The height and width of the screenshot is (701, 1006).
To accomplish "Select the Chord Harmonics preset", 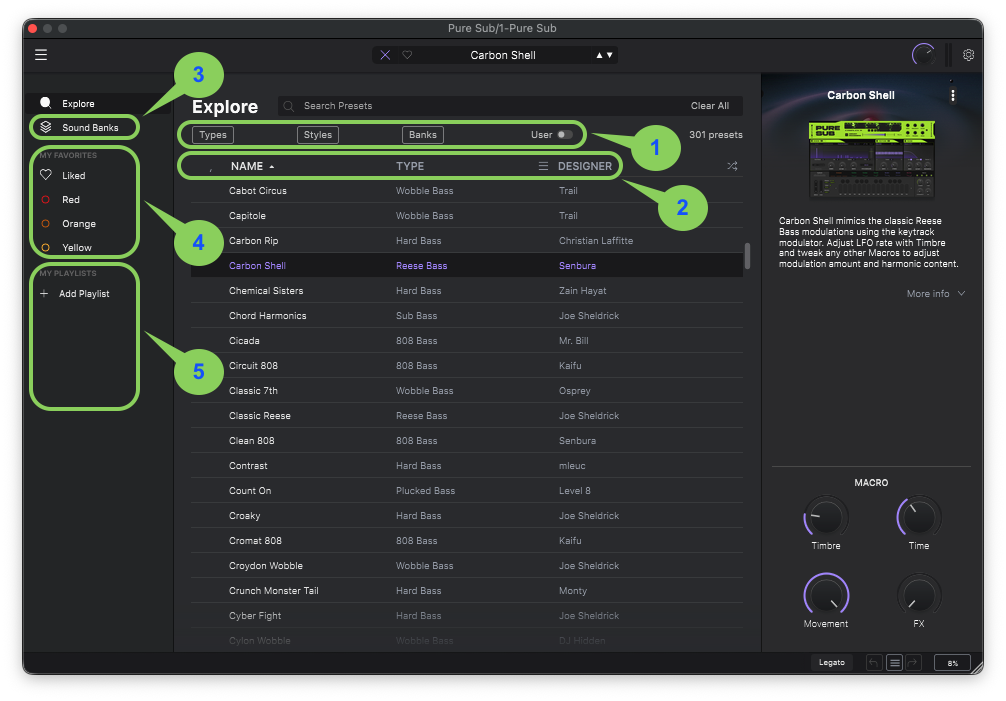I will coord(466,316).
